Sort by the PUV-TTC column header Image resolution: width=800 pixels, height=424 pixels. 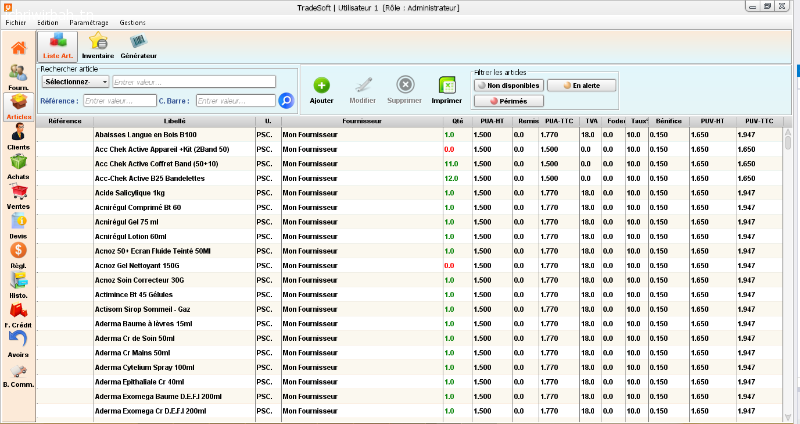(759, 121)
